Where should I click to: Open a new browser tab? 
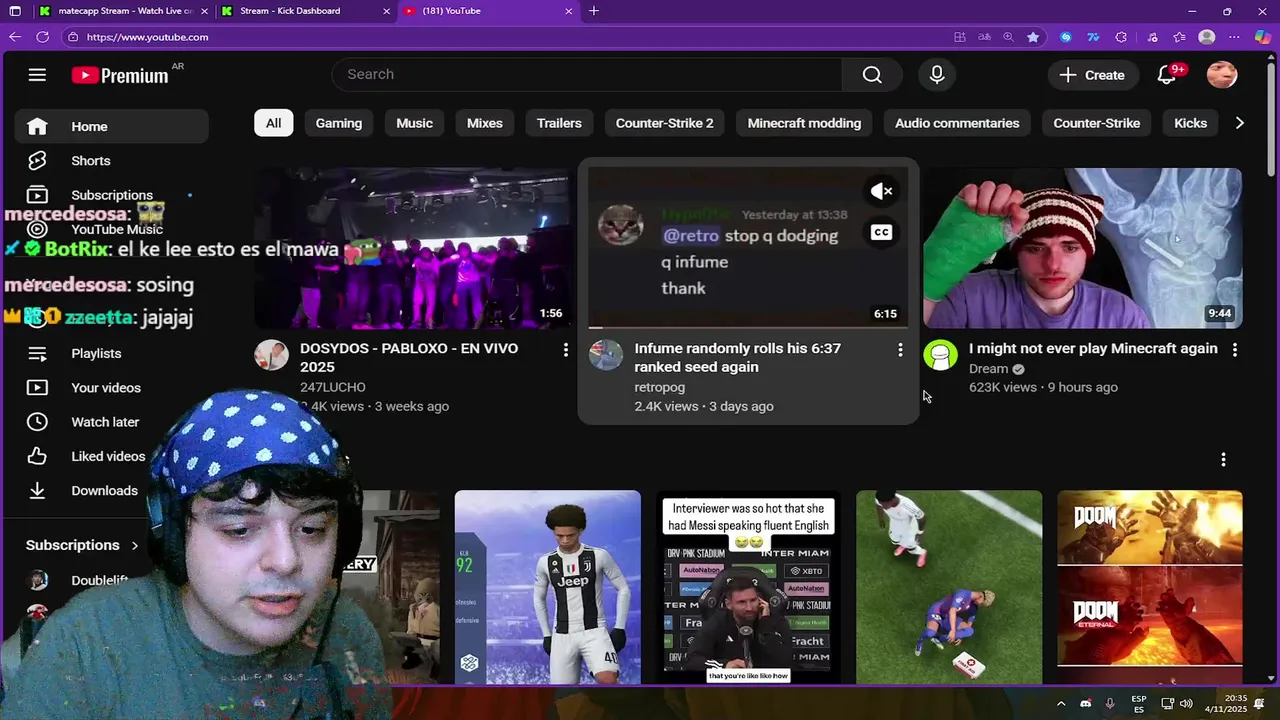coord(594,11)
